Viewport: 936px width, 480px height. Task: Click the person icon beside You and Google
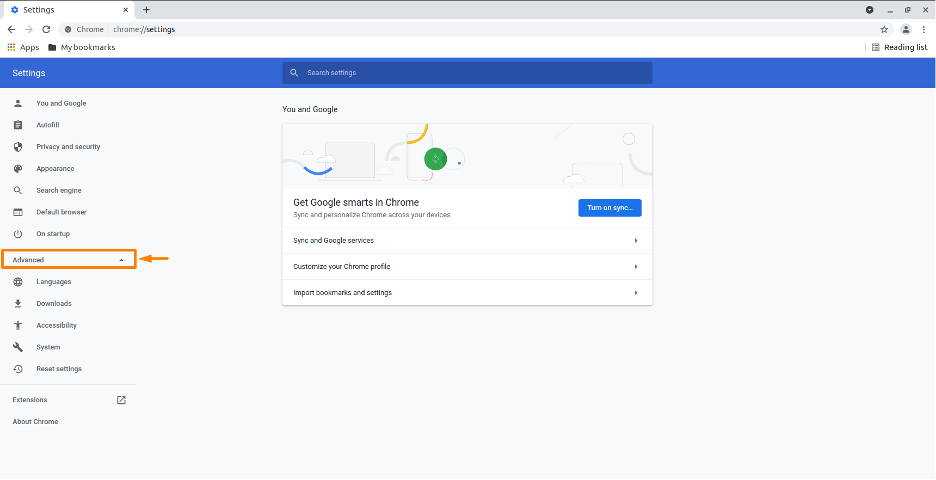(x=18, y=103)
